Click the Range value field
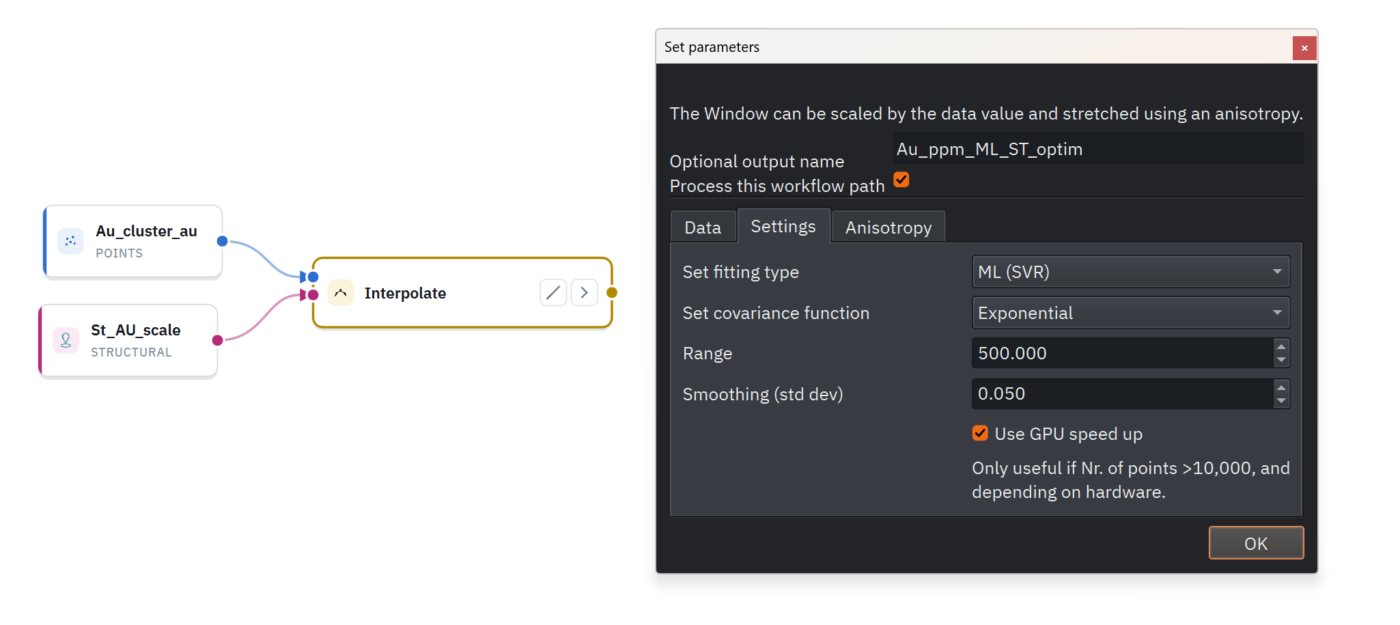 [x=1122, y=353]
